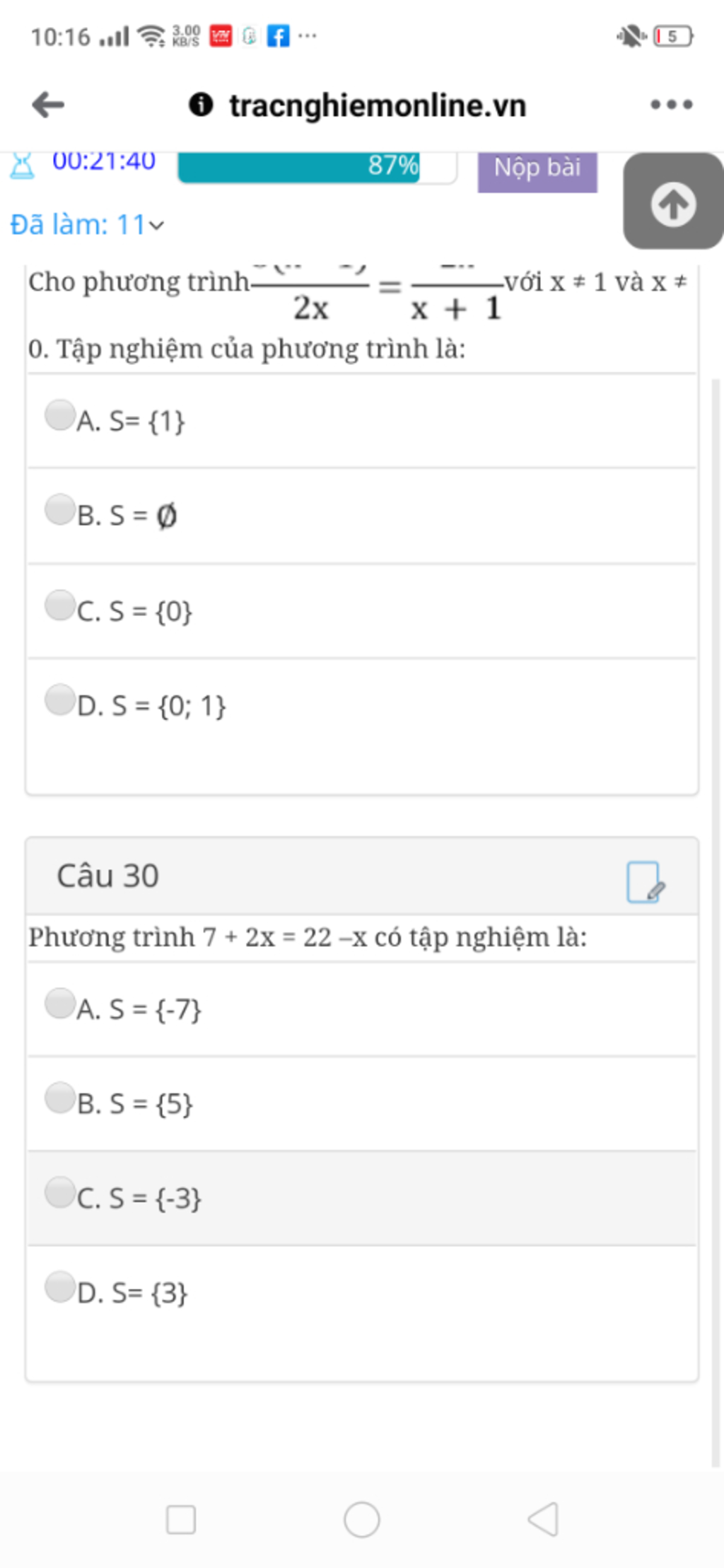Image resolution: width=724 pixels, height=1568 pixels.
Task: Tap the scroll-to-top arrow button
Action: pyautogui.click(x=673, y=204)
